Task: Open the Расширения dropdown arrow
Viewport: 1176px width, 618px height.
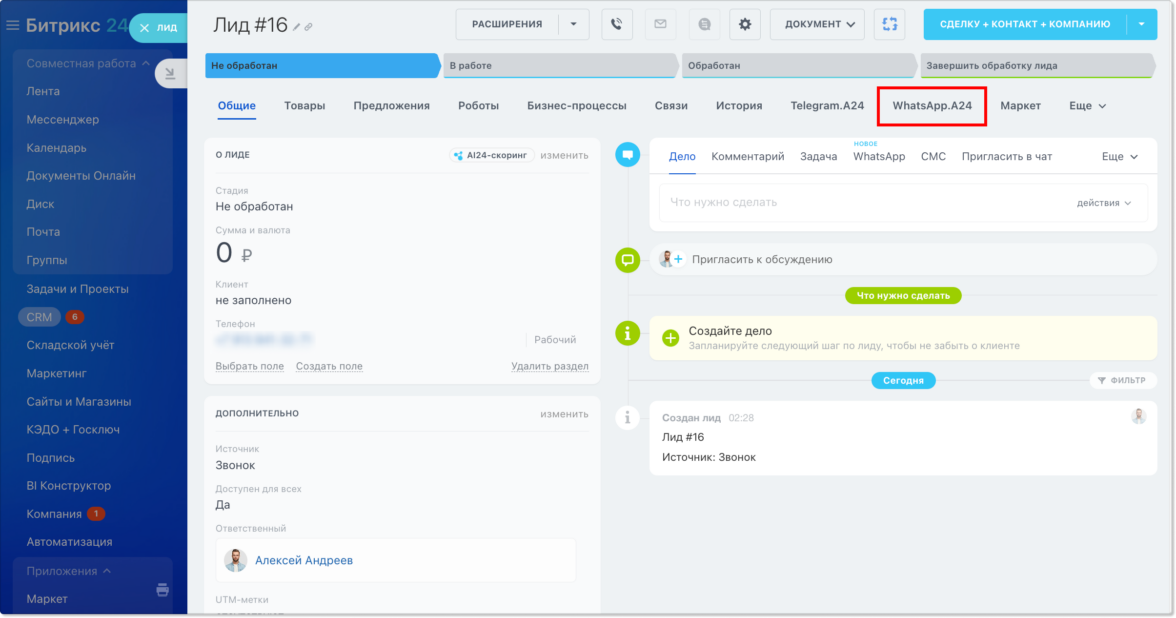Action: click(573, 24)
